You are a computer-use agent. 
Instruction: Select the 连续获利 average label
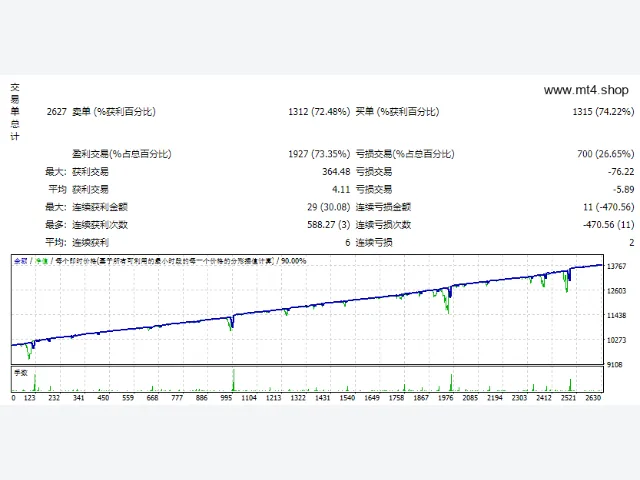(90, 242)
